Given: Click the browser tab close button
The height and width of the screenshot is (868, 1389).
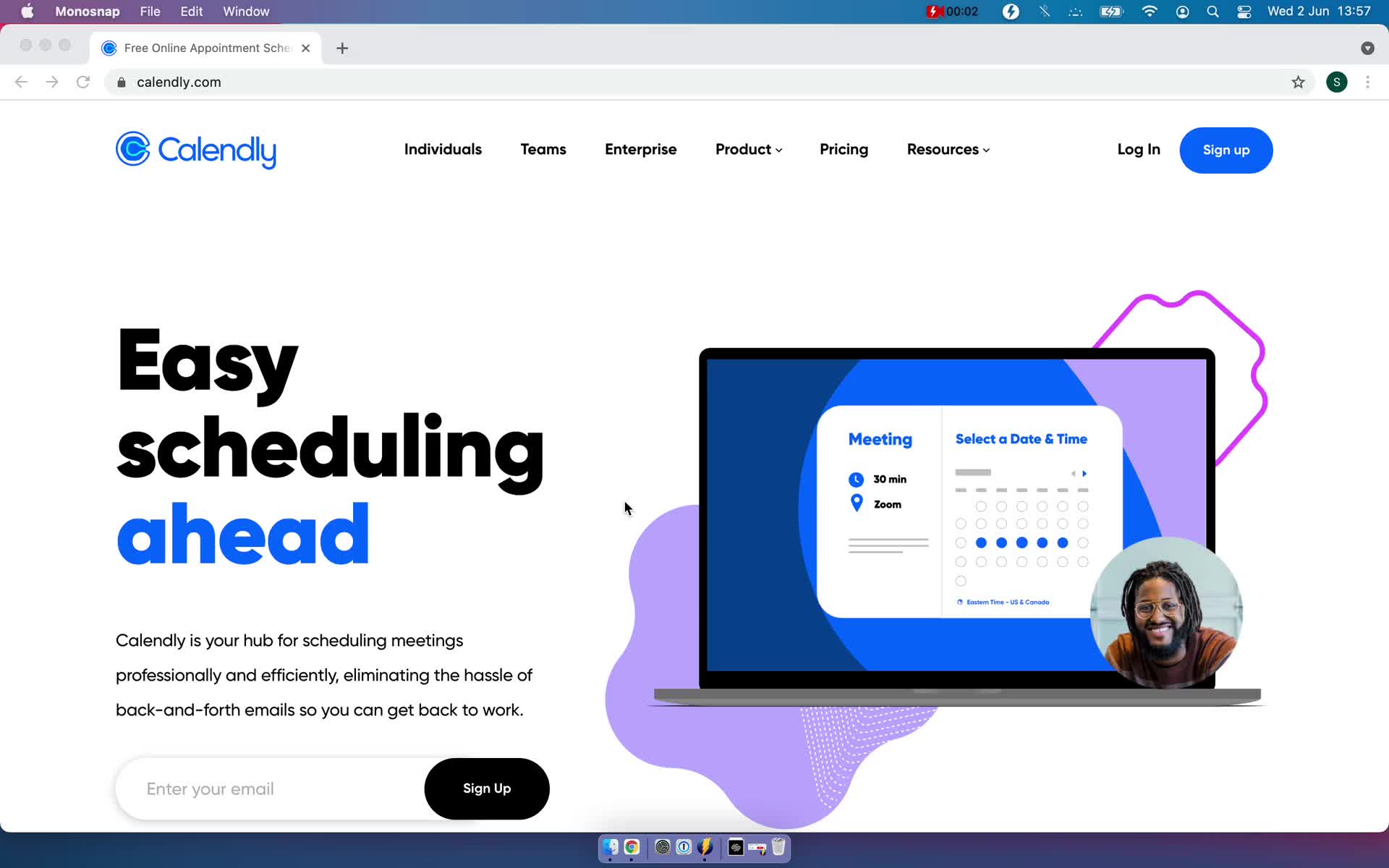Looking at the screenshot, I should [306, 47].
